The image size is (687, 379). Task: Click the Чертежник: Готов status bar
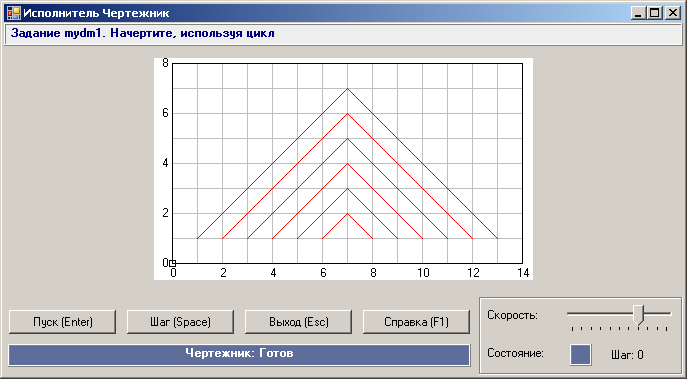pyautogui.click(x=239, y=354)
